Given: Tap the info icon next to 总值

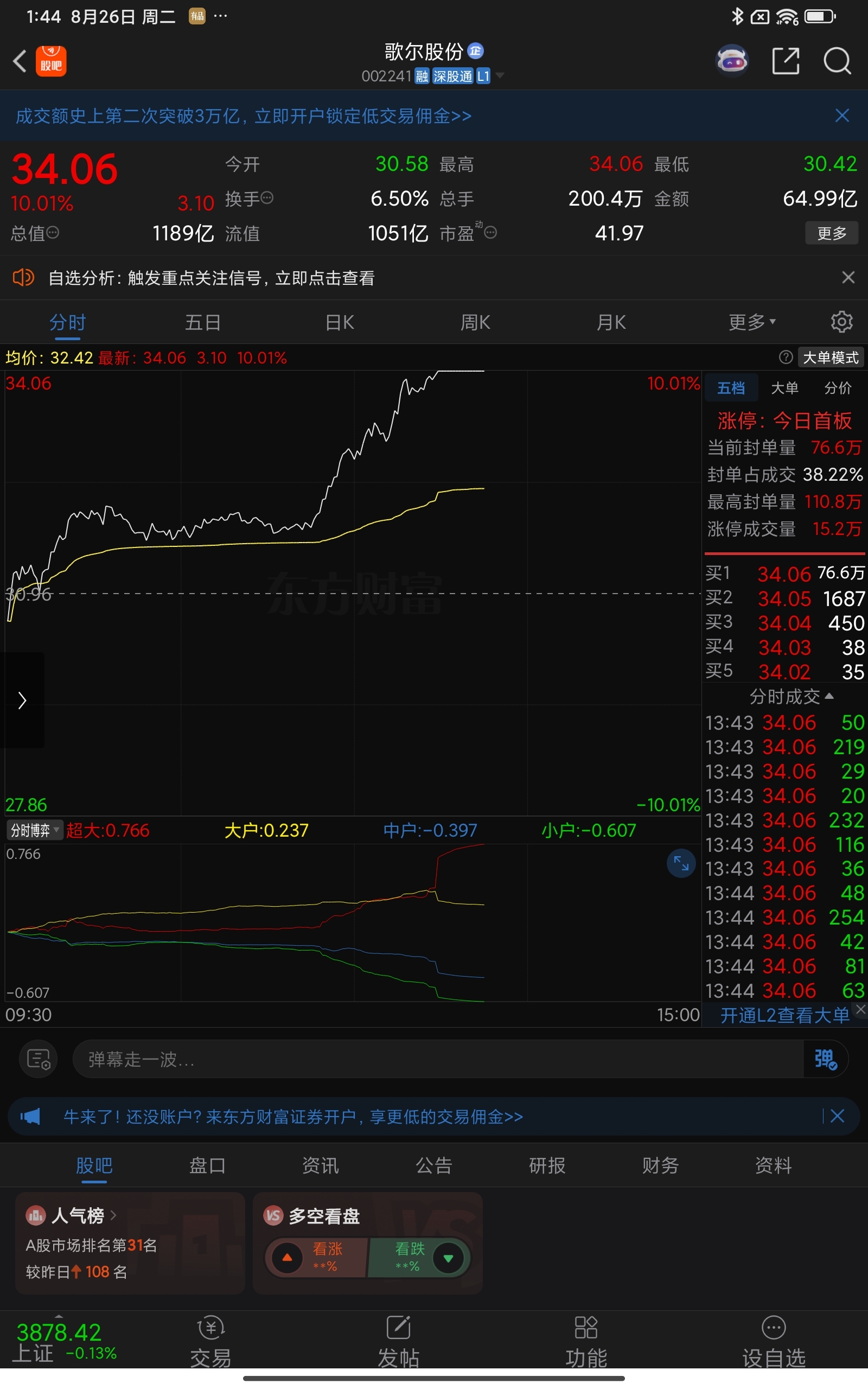Looking at the screenshot, I should [x=52, y=232].
